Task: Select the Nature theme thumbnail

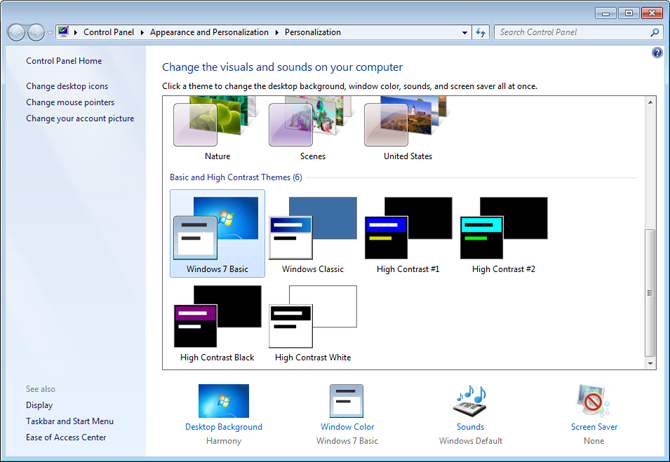Action: [217, 122]
